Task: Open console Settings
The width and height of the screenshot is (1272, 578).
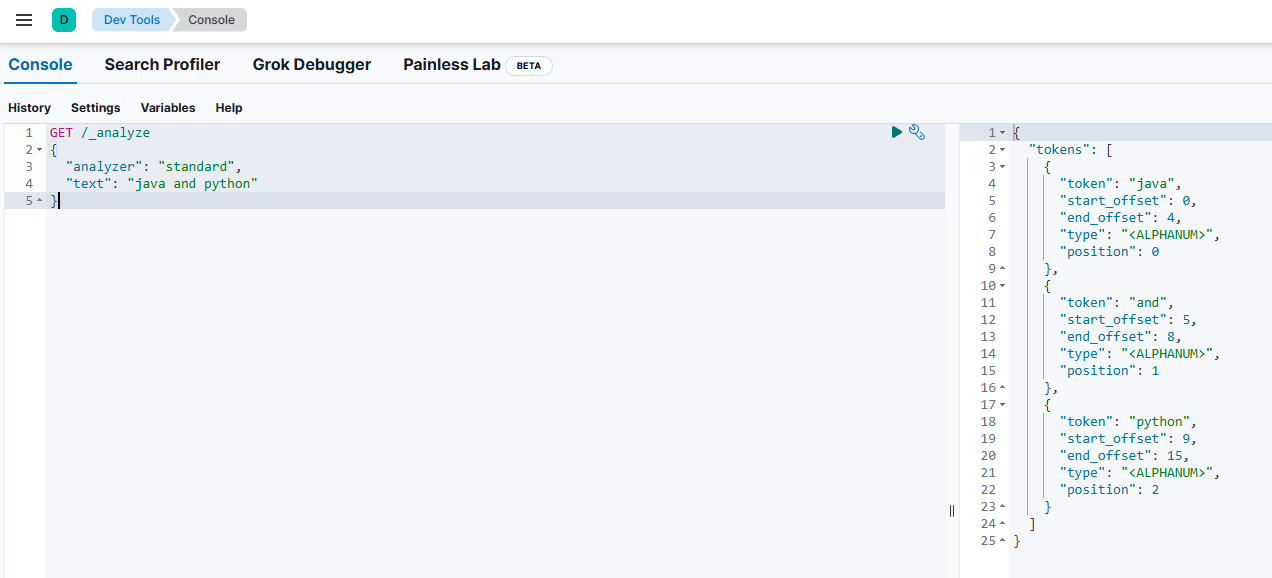Action: [x=95, y=108]
